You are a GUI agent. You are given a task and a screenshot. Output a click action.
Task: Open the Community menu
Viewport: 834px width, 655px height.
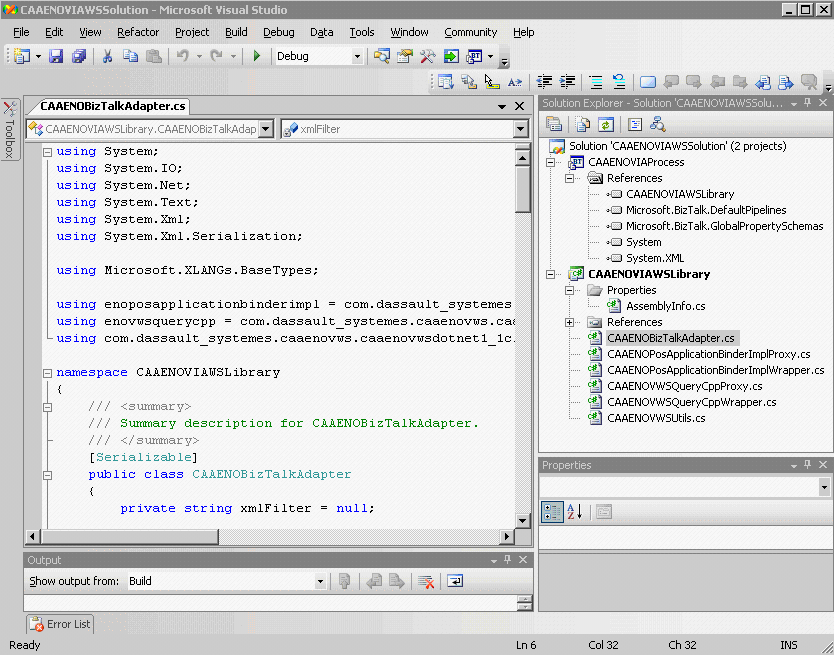471,32
